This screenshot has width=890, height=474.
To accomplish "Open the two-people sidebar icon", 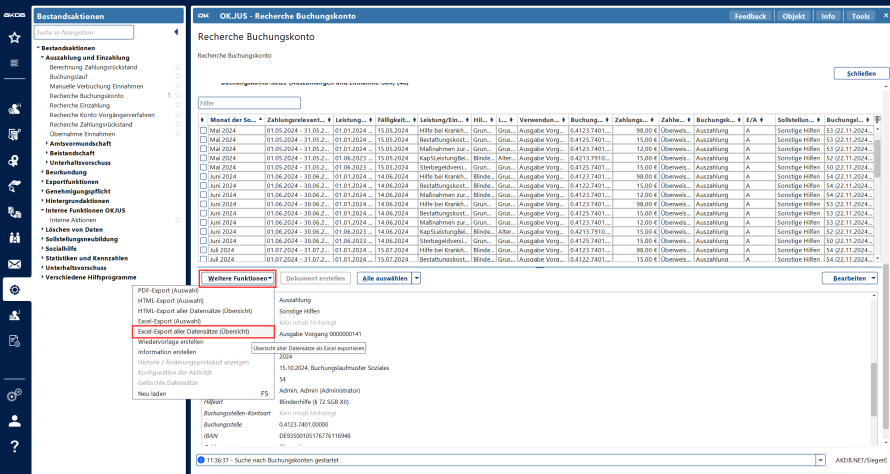I will pos(15,237).
